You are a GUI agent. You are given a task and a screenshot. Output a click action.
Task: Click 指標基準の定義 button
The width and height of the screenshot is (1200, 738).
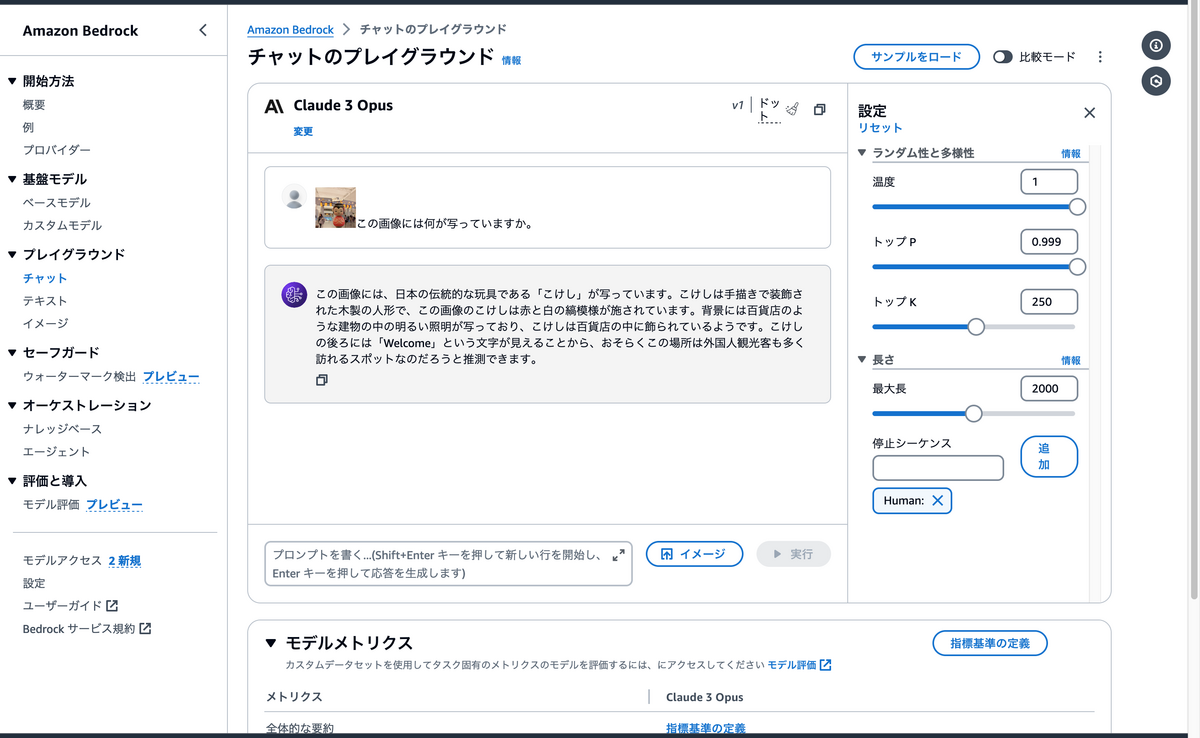(x=989, y=643)
